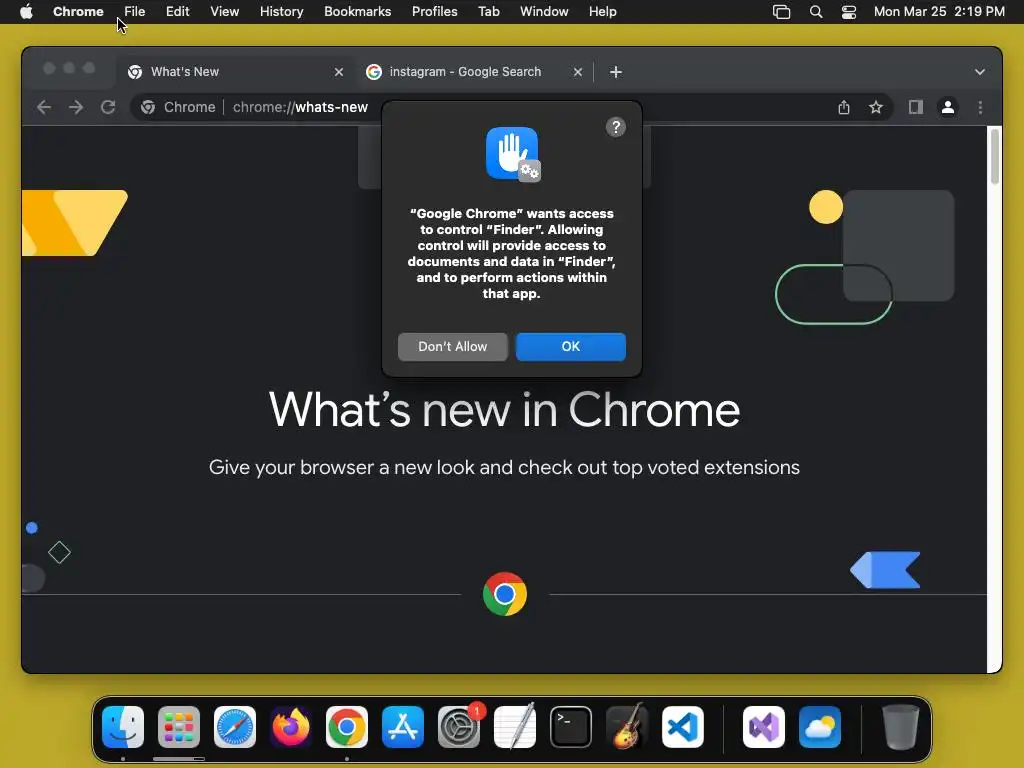Viewport: 1024px width, 768px height.
Task: Click Don't Allow in the permission dialog
Action: coord(453,347)
